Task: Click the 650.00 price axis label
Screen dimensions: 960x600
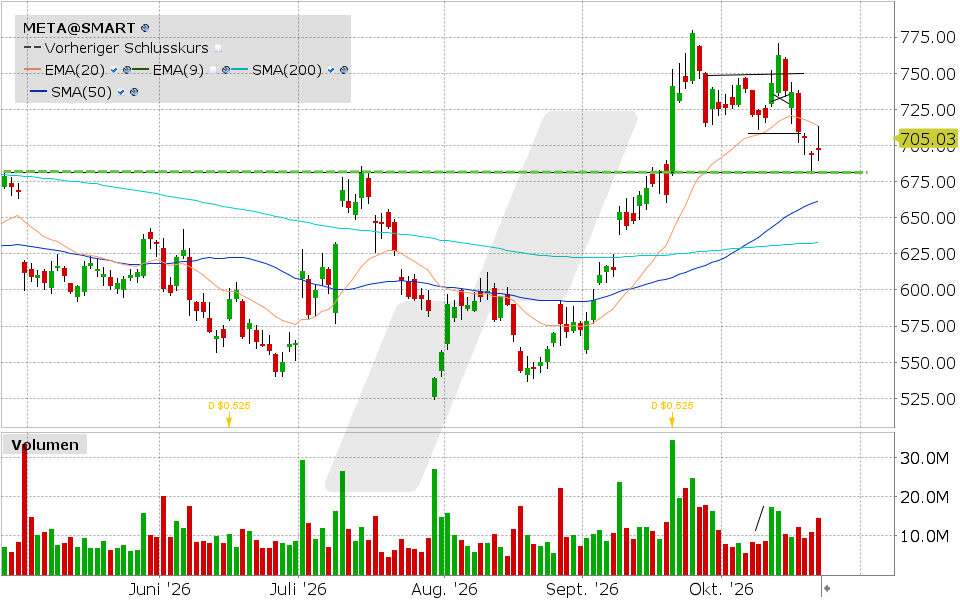Action: (x=928, y=219)
